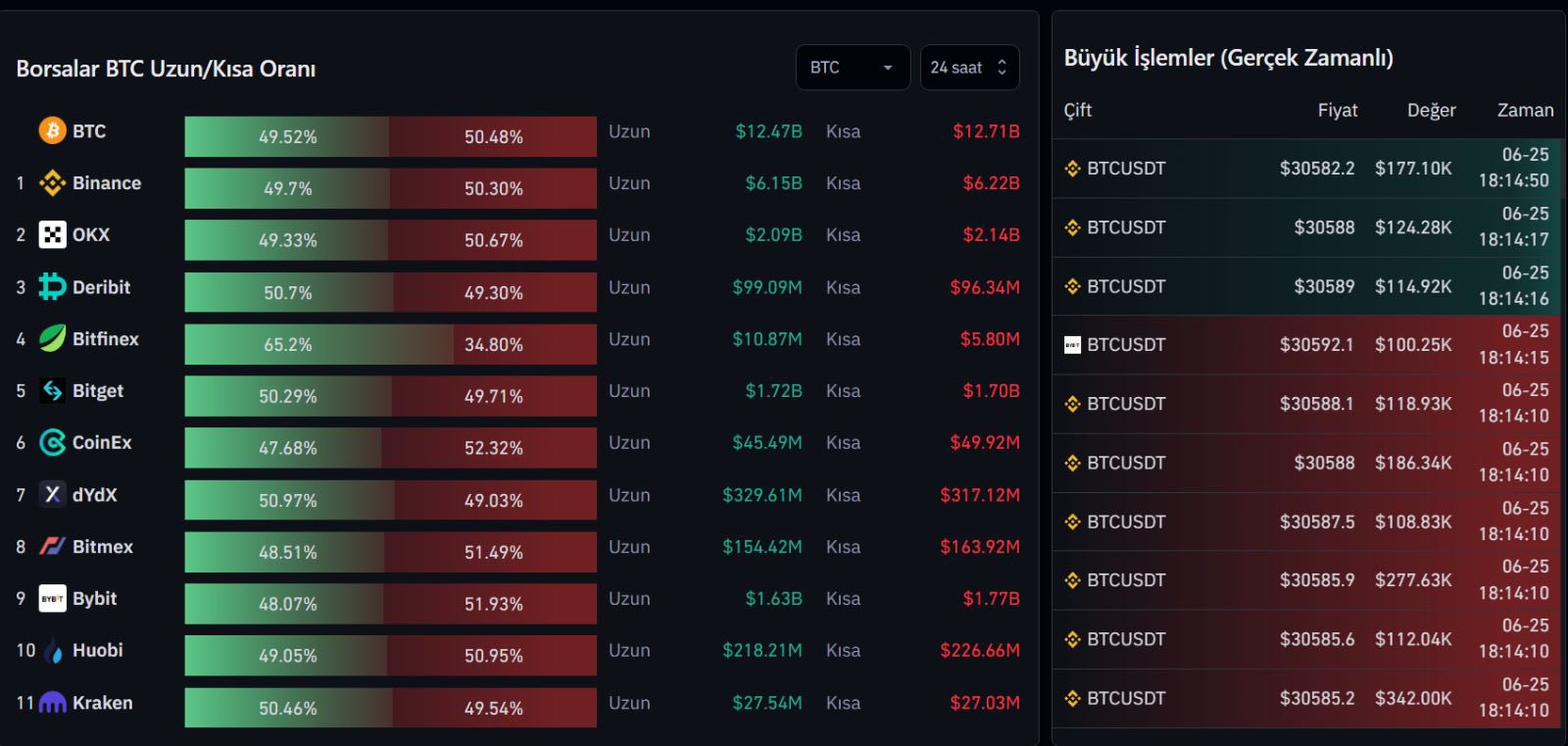Screen dimensions: 1568x746
Task: Open the Binance exchange name link
Action: click(107, 182)
